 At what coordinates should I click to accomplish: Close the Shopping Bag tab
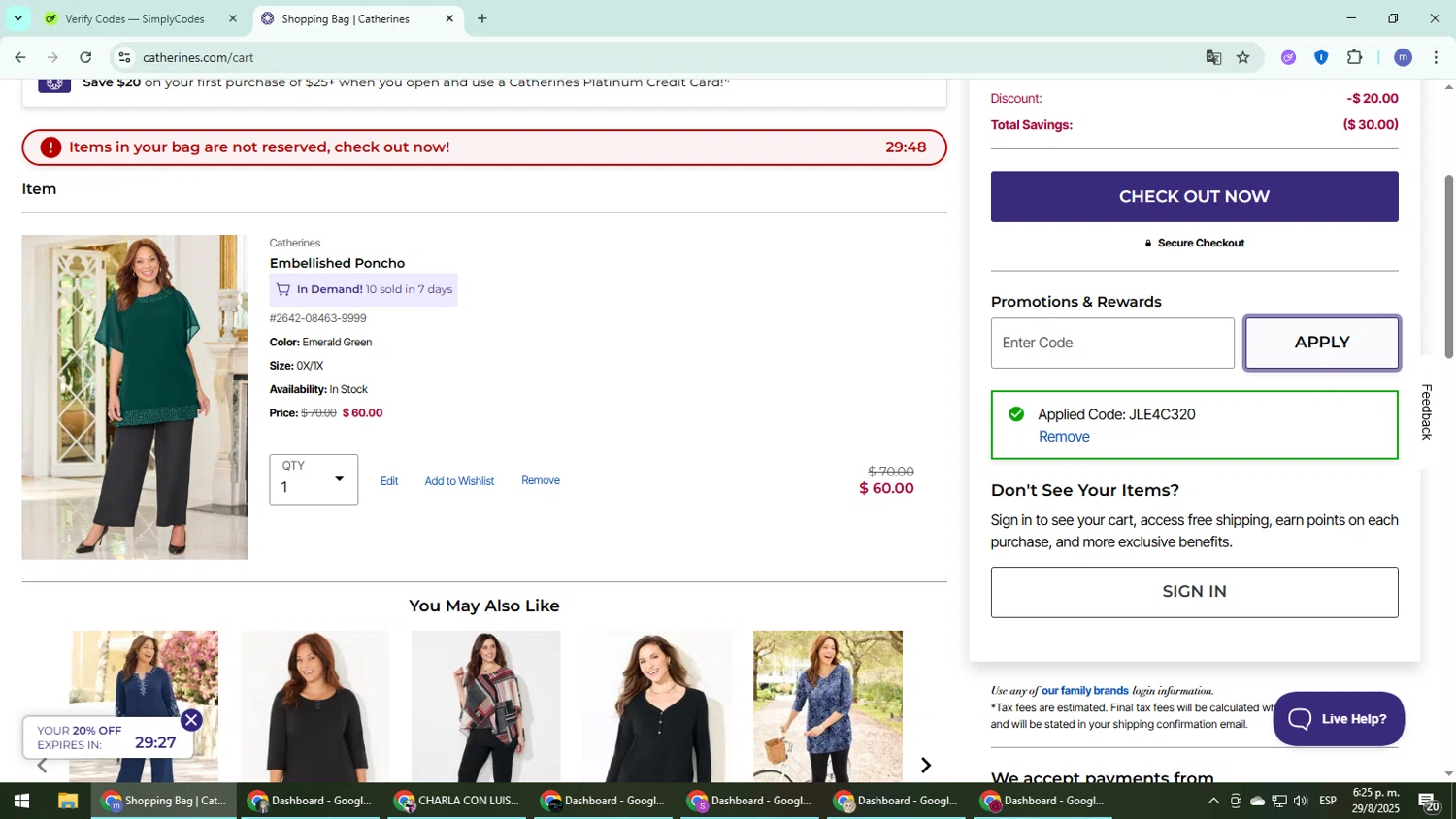point(449,18)
